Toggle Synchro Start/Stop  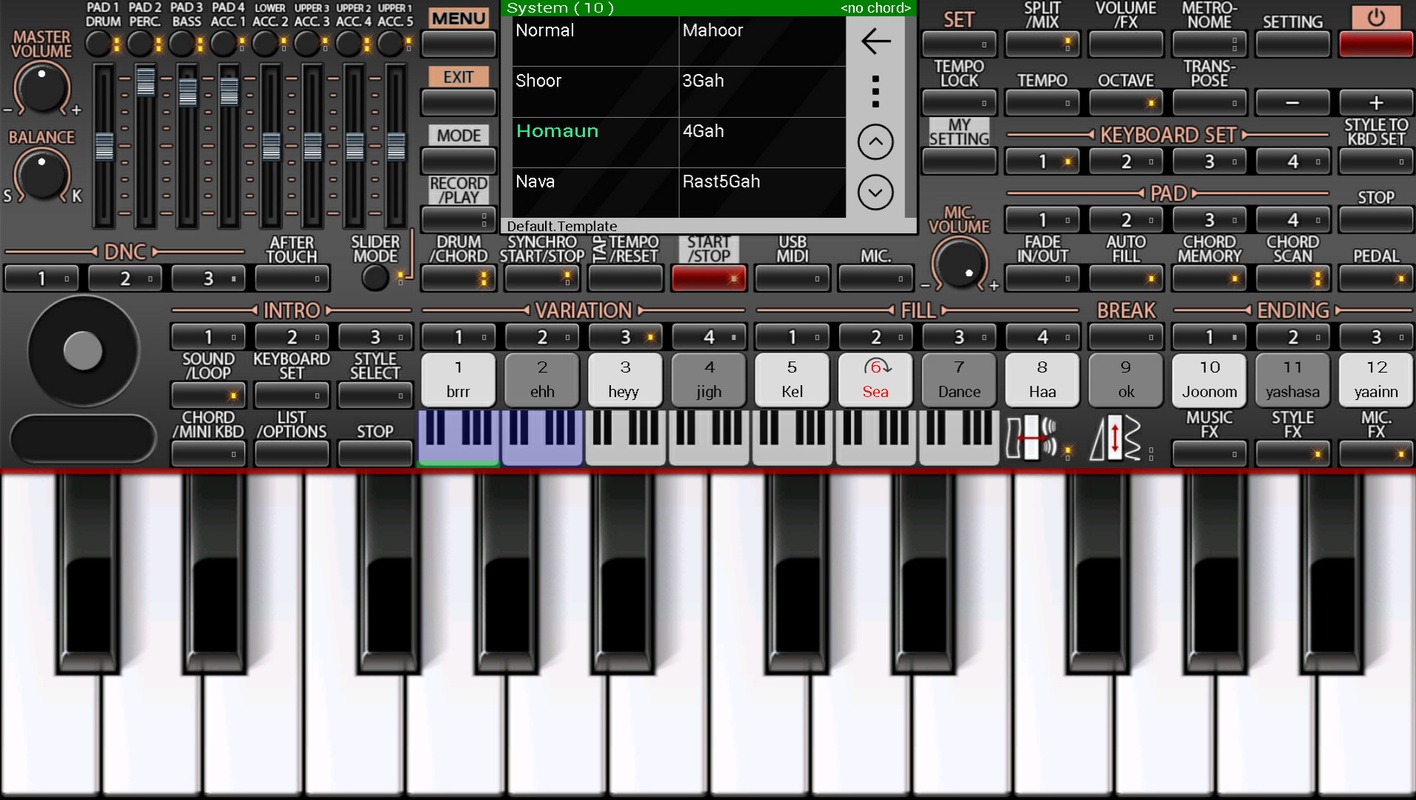542,278
